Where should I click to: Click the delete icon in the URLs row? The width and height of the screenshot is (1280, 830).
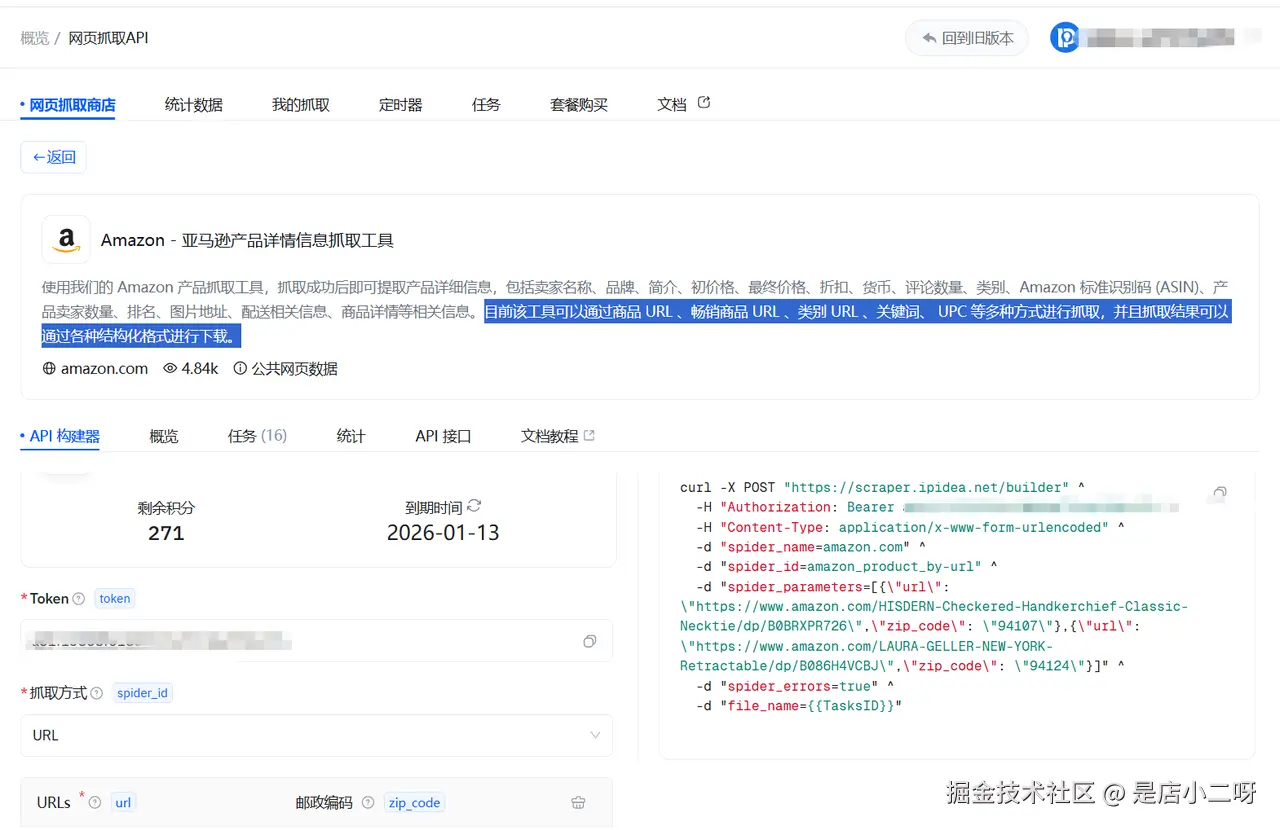(578, 802)
